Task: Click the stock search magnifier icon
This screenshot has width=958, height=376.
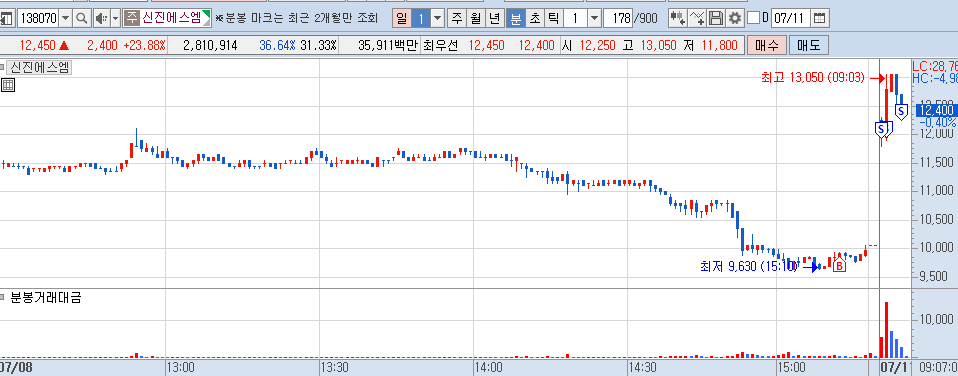Action: point(81,18)
